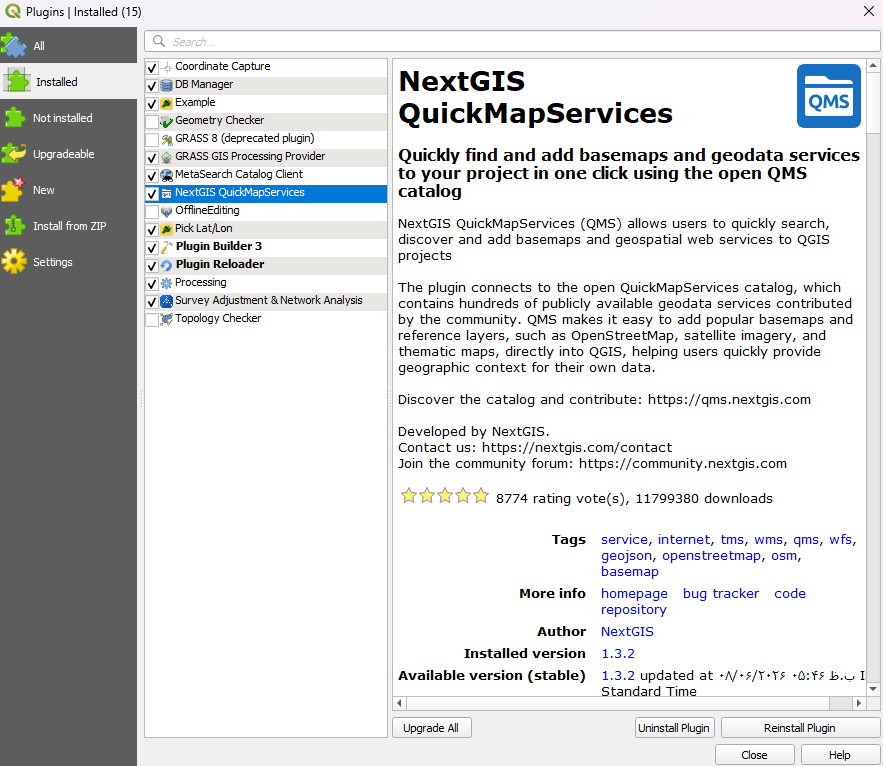The image size is (883, 766).
Task: Open the Not installed tab
Action: click(68, 118)
